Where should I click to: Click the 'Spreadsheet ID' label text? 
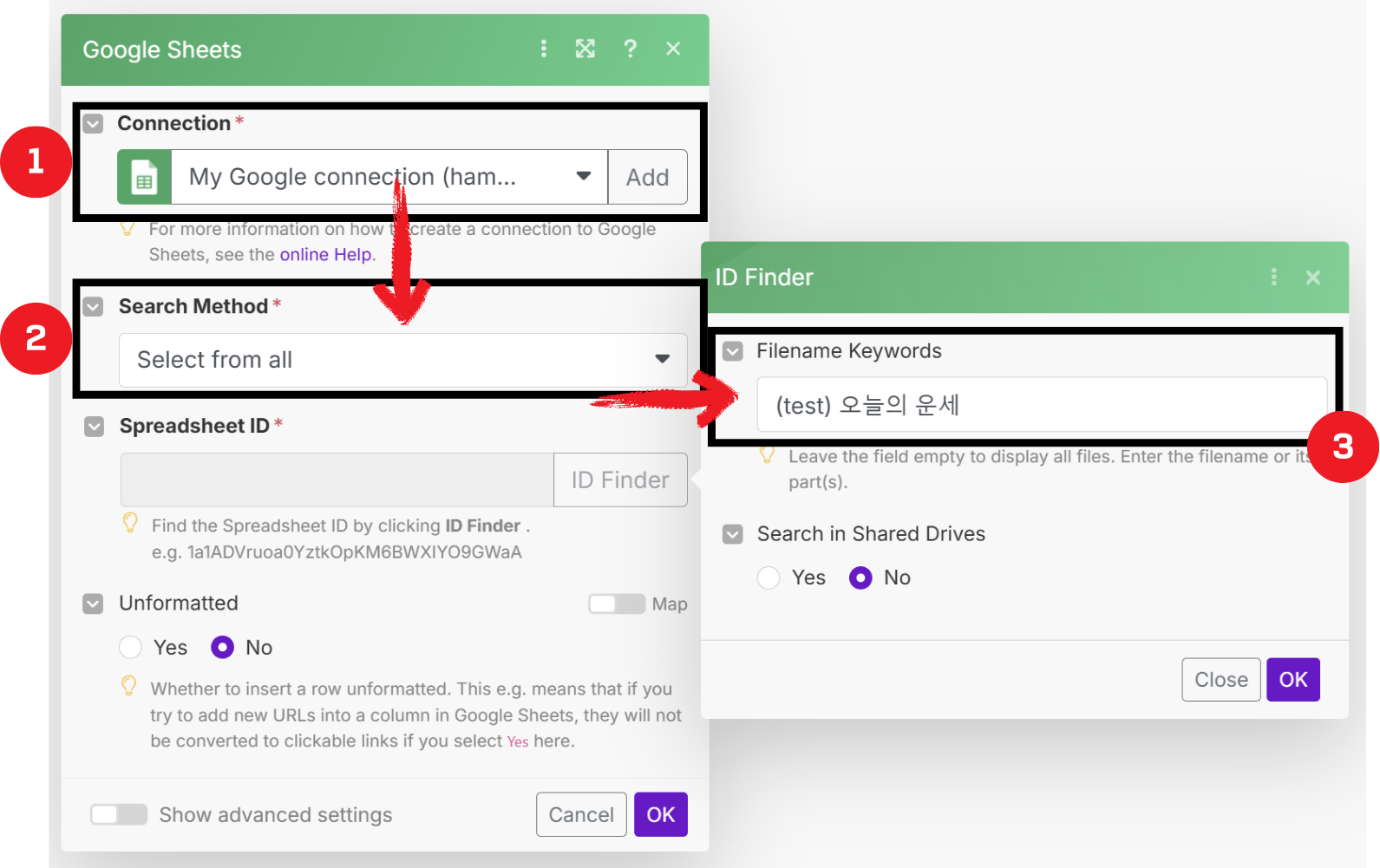194,427
